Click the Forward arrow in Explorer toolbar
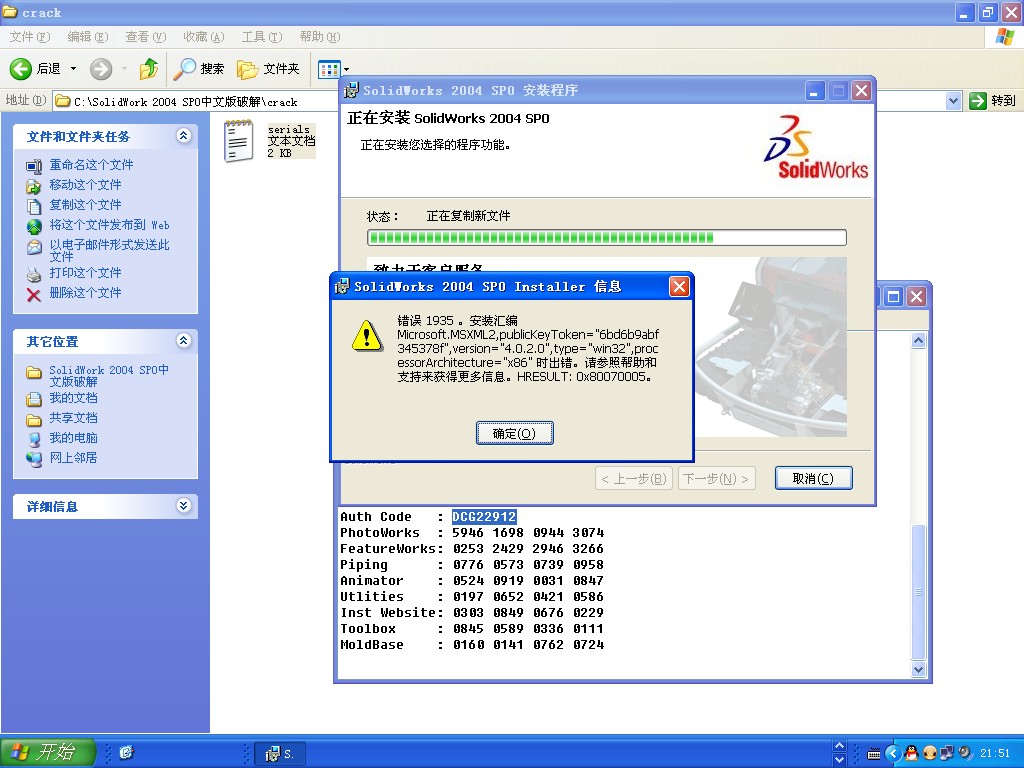The image size is (1024, 768). [x=101, y=69]
